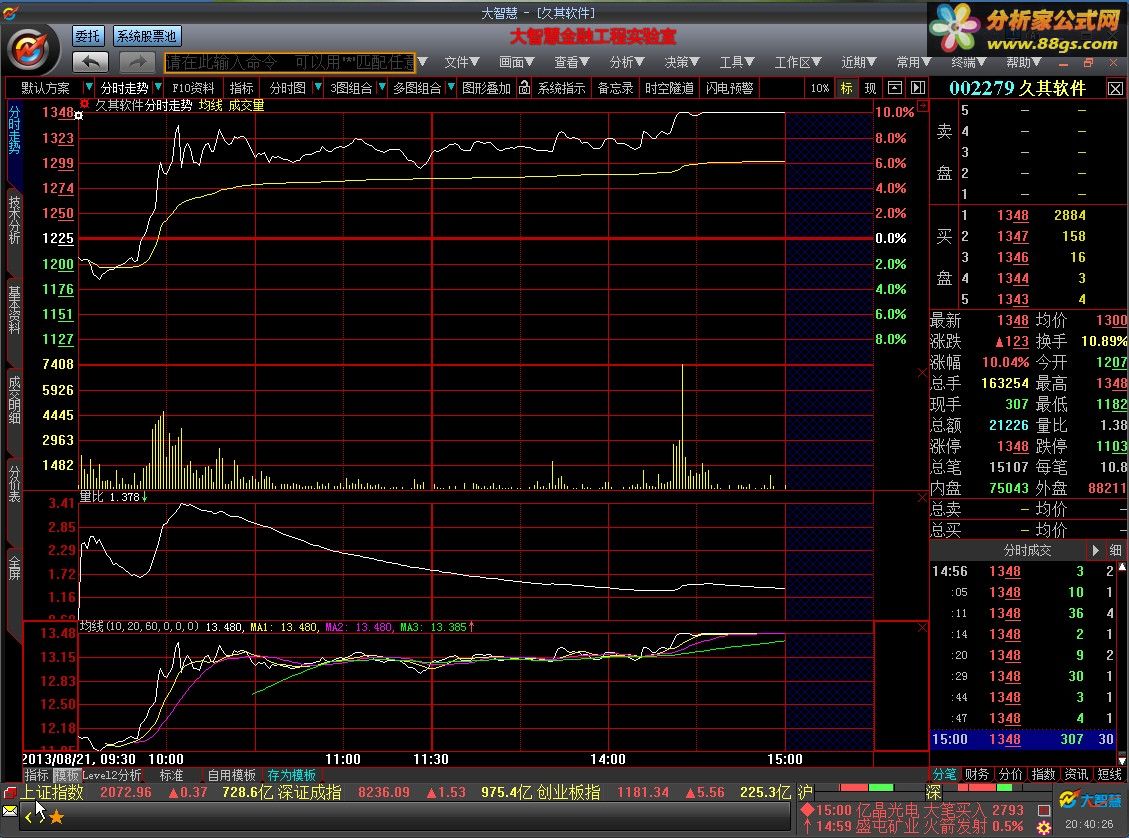The height and width of the screenshot is (838, 1129).
Task: Click the red pin icon before 久其软件分时走势
Action: click(x=84, y=104)
